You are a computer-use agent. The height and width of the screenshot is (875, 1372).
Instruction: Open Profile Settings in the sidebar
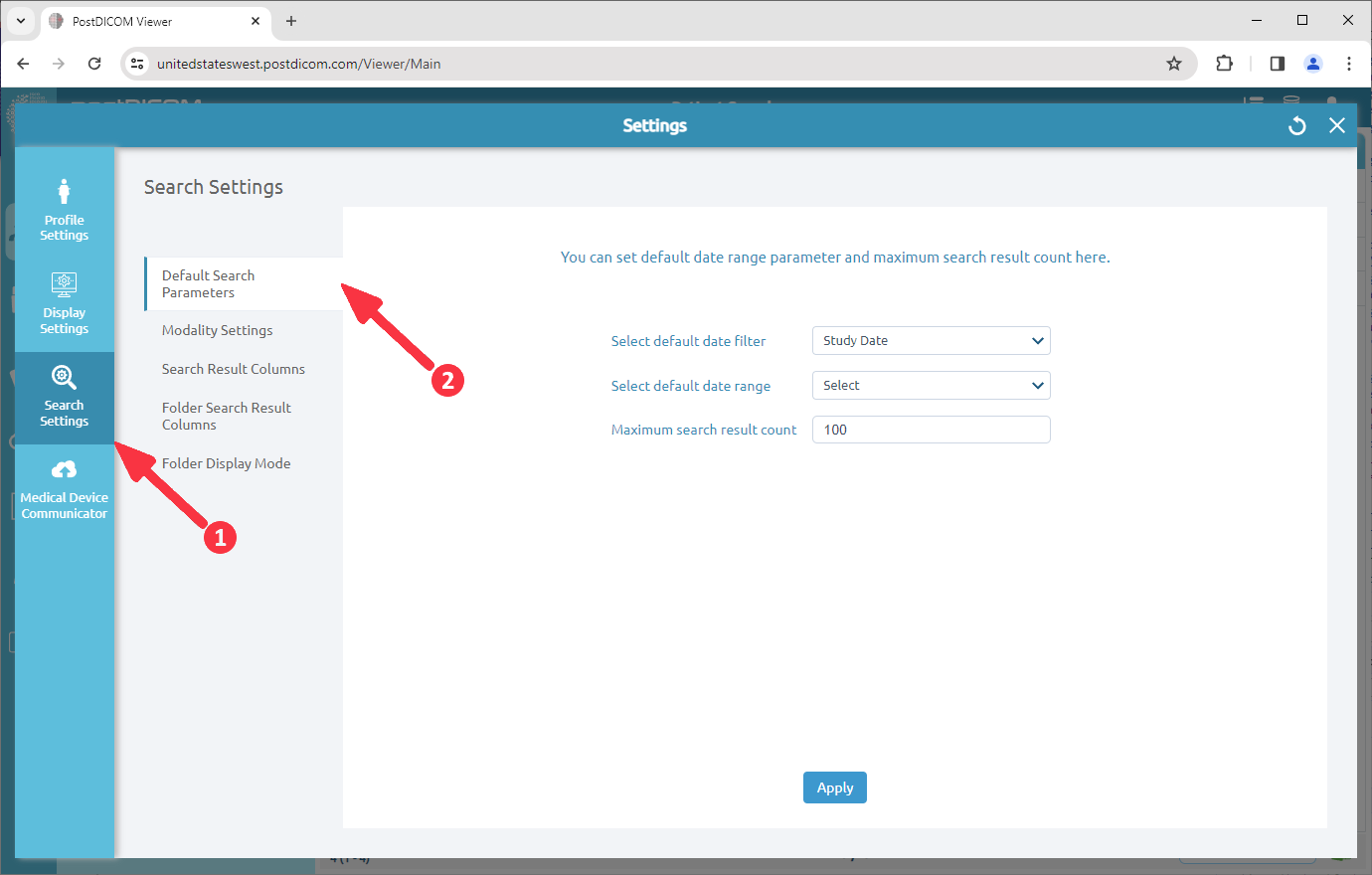pos(64,207)
